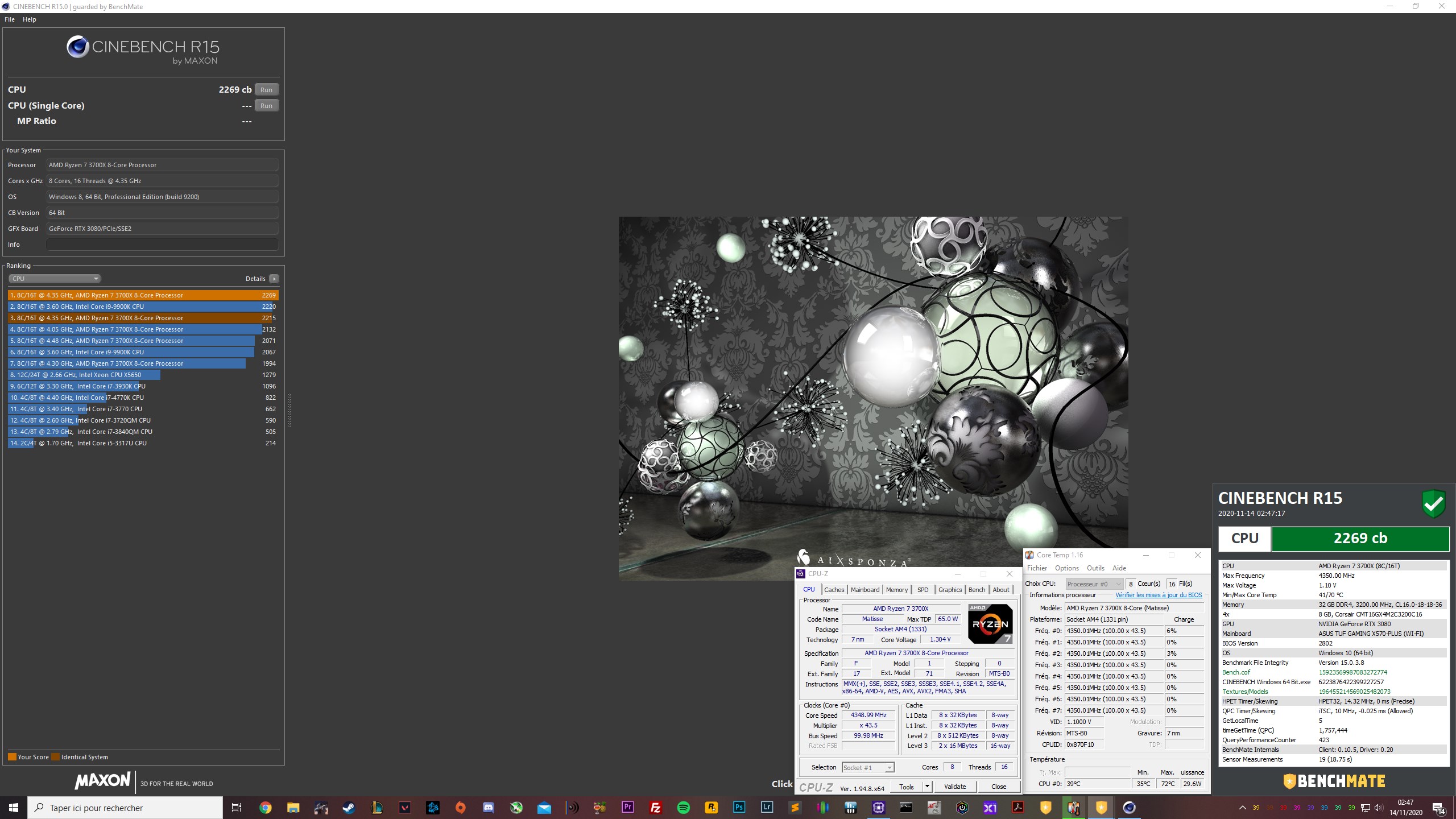
Task: Expand ranking Details arrow
Action: coord(274,279)
